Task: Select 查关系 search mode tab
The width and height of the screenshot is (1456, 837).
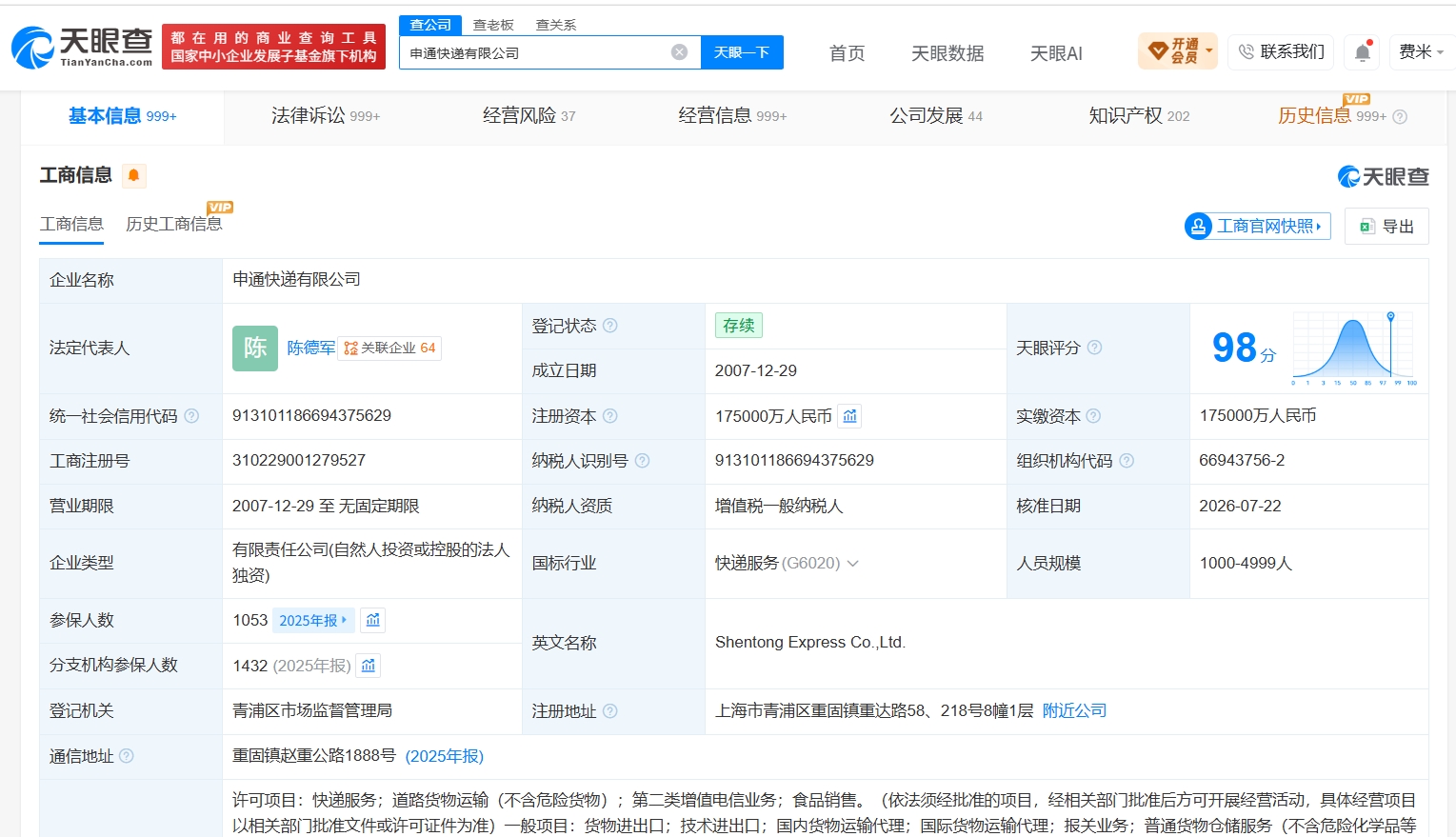Action: tap(556, 25)
